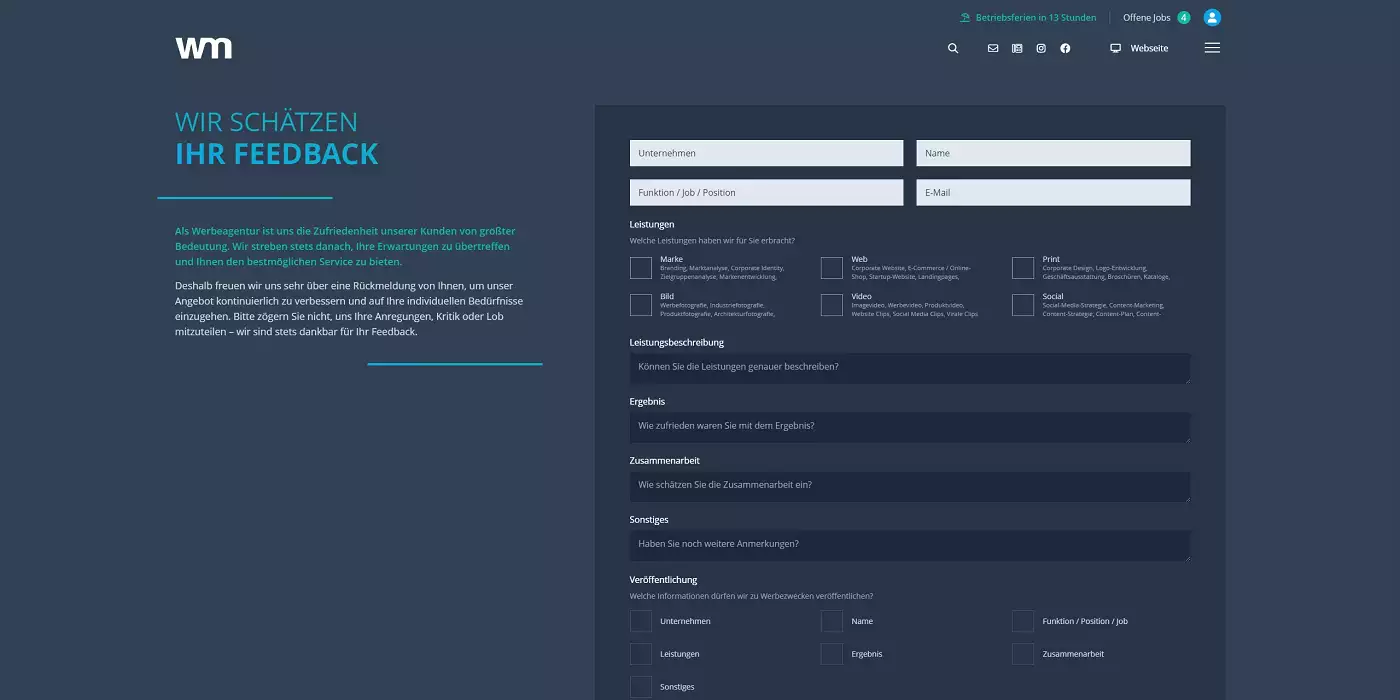Open the Offene Jobs link
The image size is (1400, 700).
pos(1146,17)
